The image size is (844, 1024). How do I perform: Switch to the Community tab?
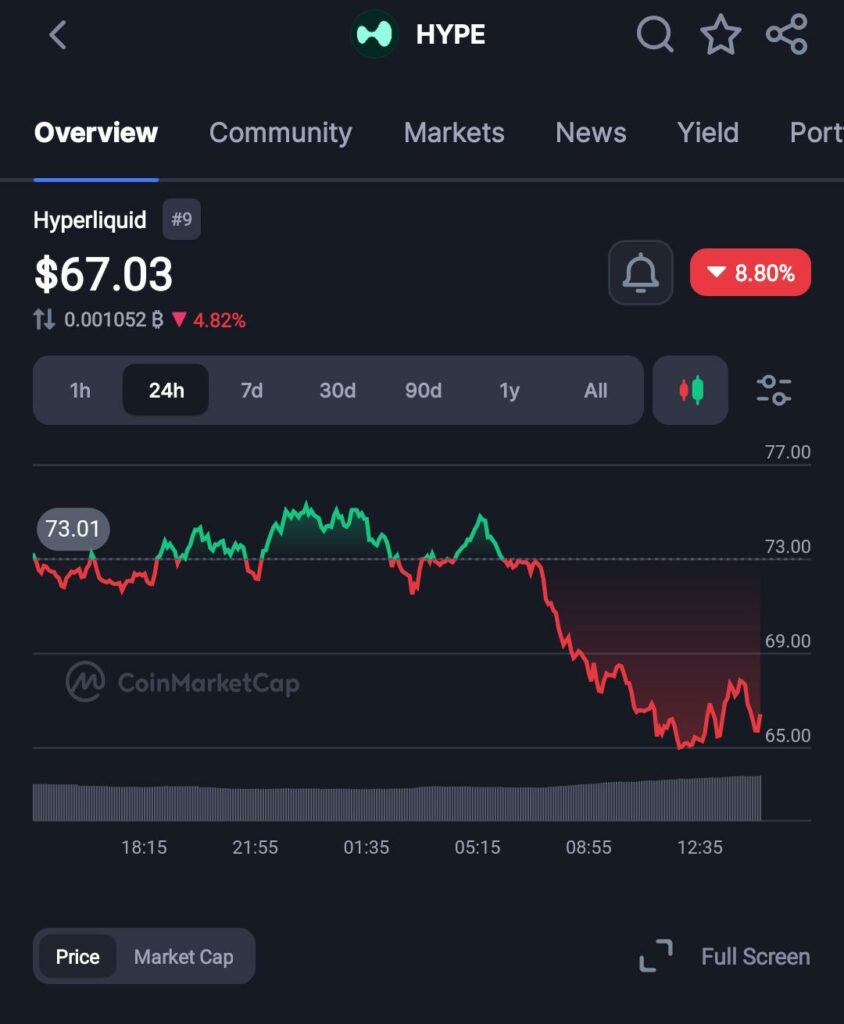point(280,133)
